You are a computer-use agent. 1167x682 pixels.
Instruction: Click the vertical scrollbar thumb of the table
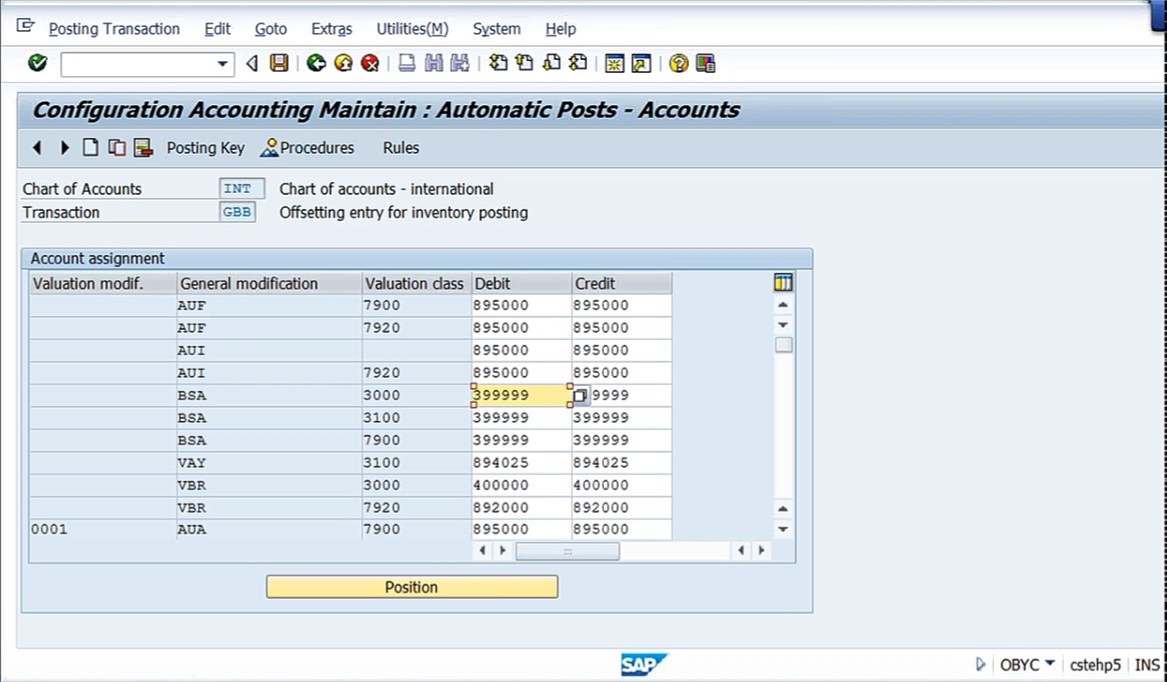783,345
